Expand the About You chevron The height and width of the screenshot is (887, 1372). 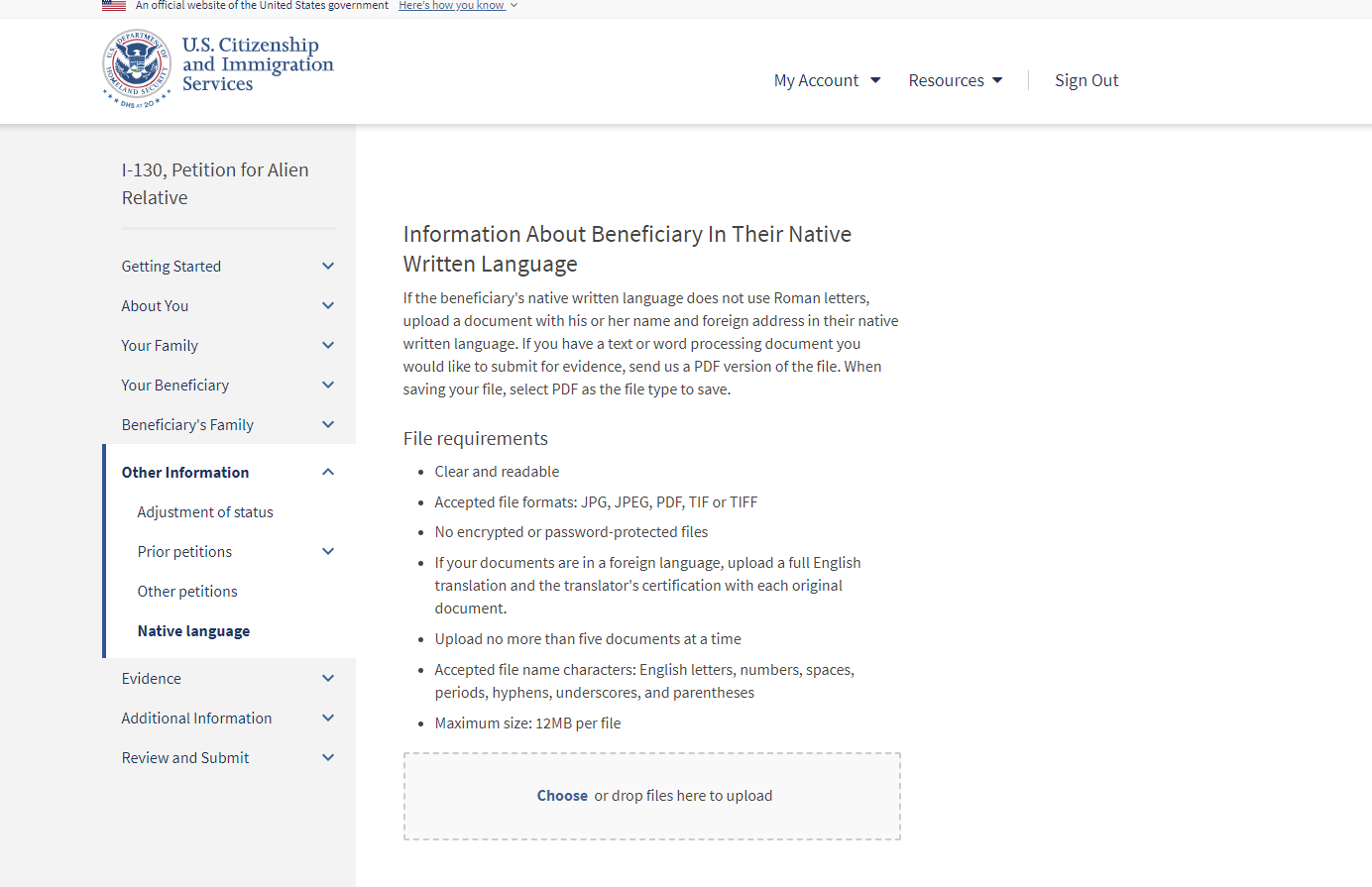(x=328, y=305)
